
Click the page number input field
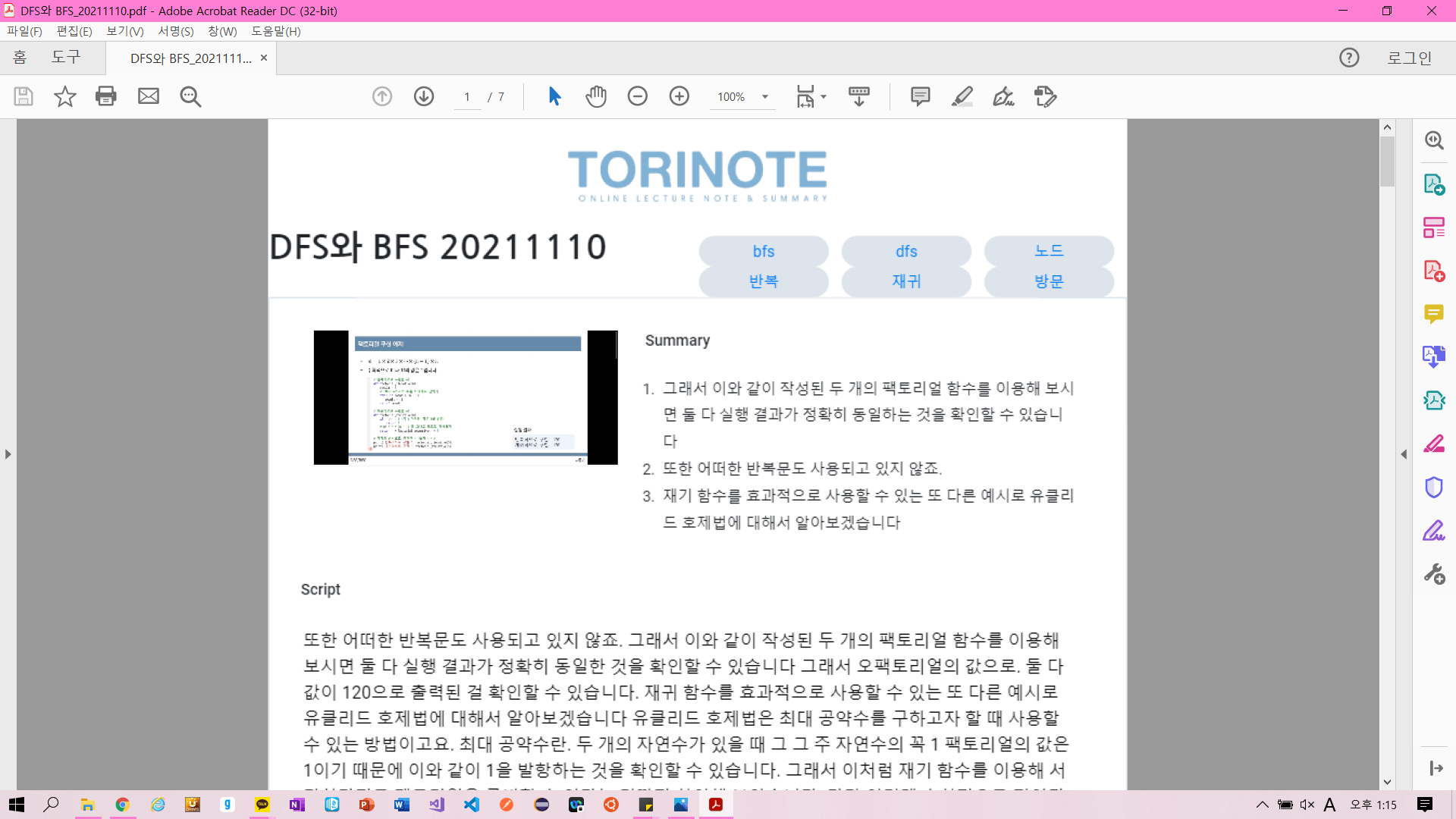pyautogui.click(x=466, y=96)
